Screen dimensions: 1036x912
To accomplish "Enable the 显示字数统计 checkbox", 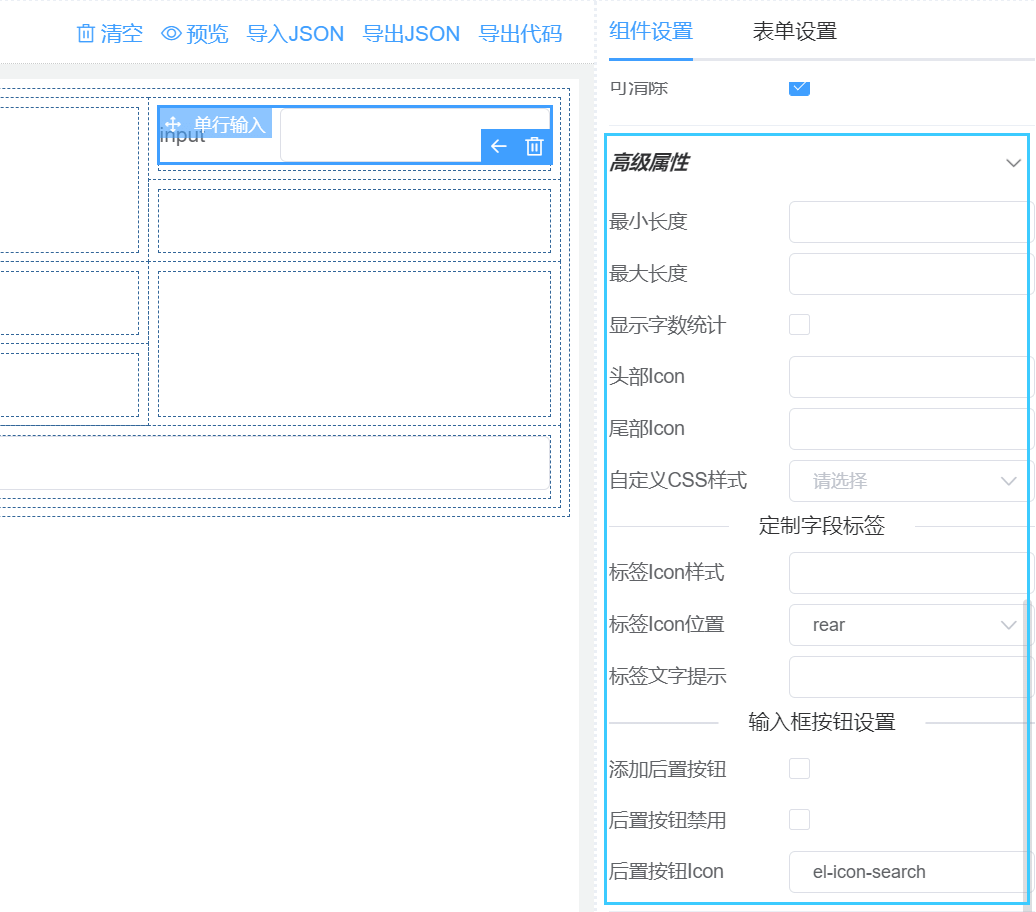I will (x=799, y=325).
